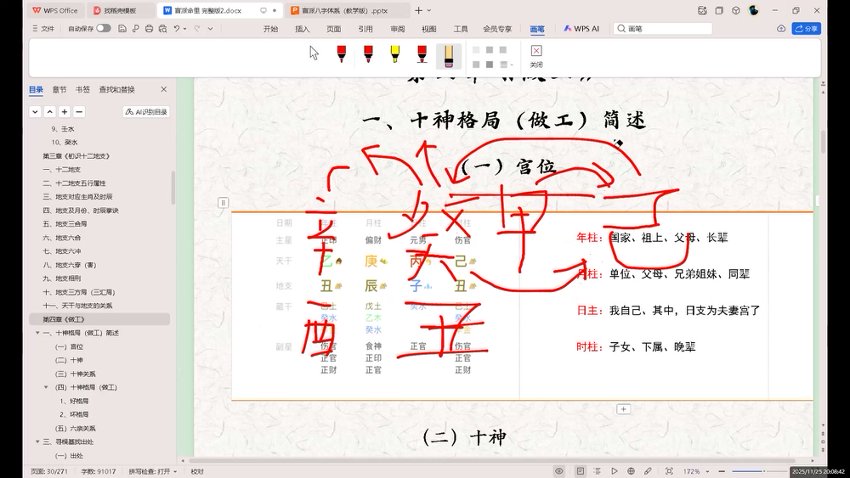
Task: Click the print preview icon
Action: click(162, 28)
